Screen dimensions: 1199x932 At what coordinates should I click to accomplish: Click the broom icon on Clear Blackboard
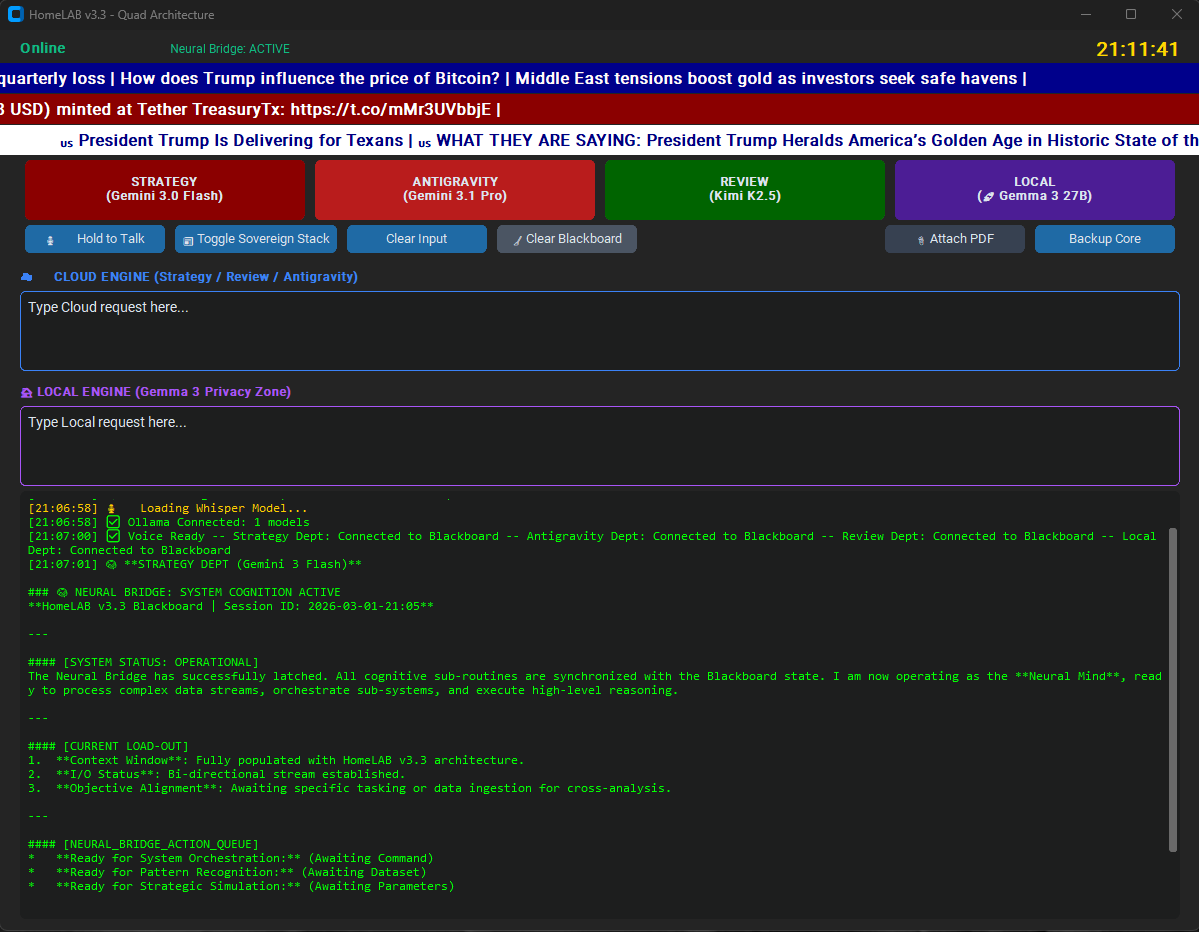pyautogui.click(x=518, y=240)
